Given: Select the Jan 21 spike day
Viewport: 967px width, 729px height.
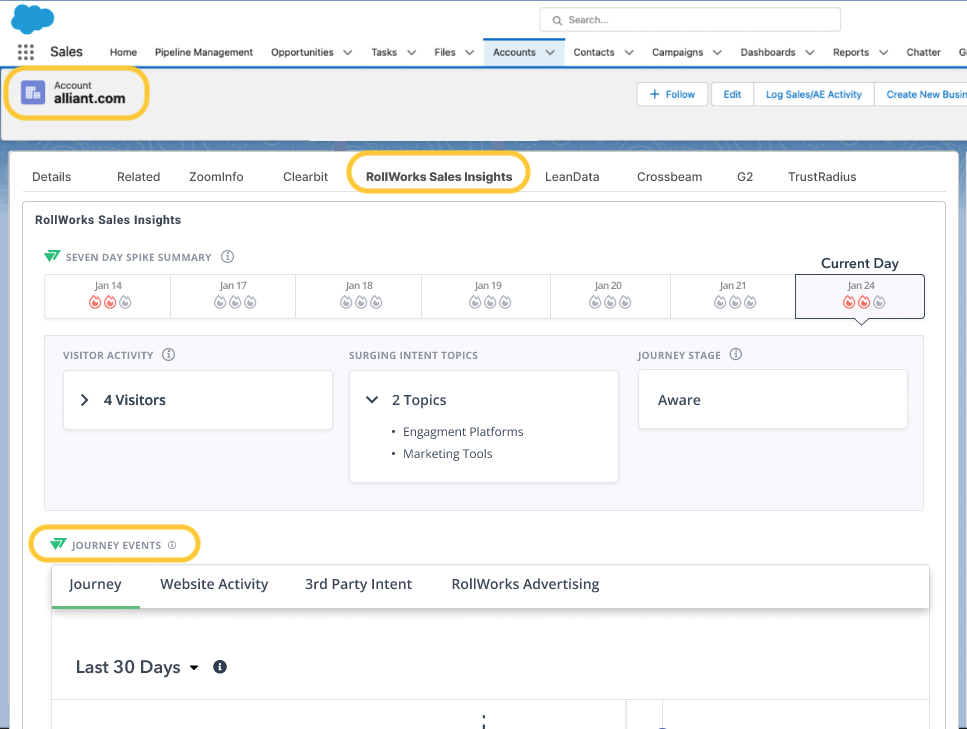Looking at the screenshot, I should pos(733,296).
